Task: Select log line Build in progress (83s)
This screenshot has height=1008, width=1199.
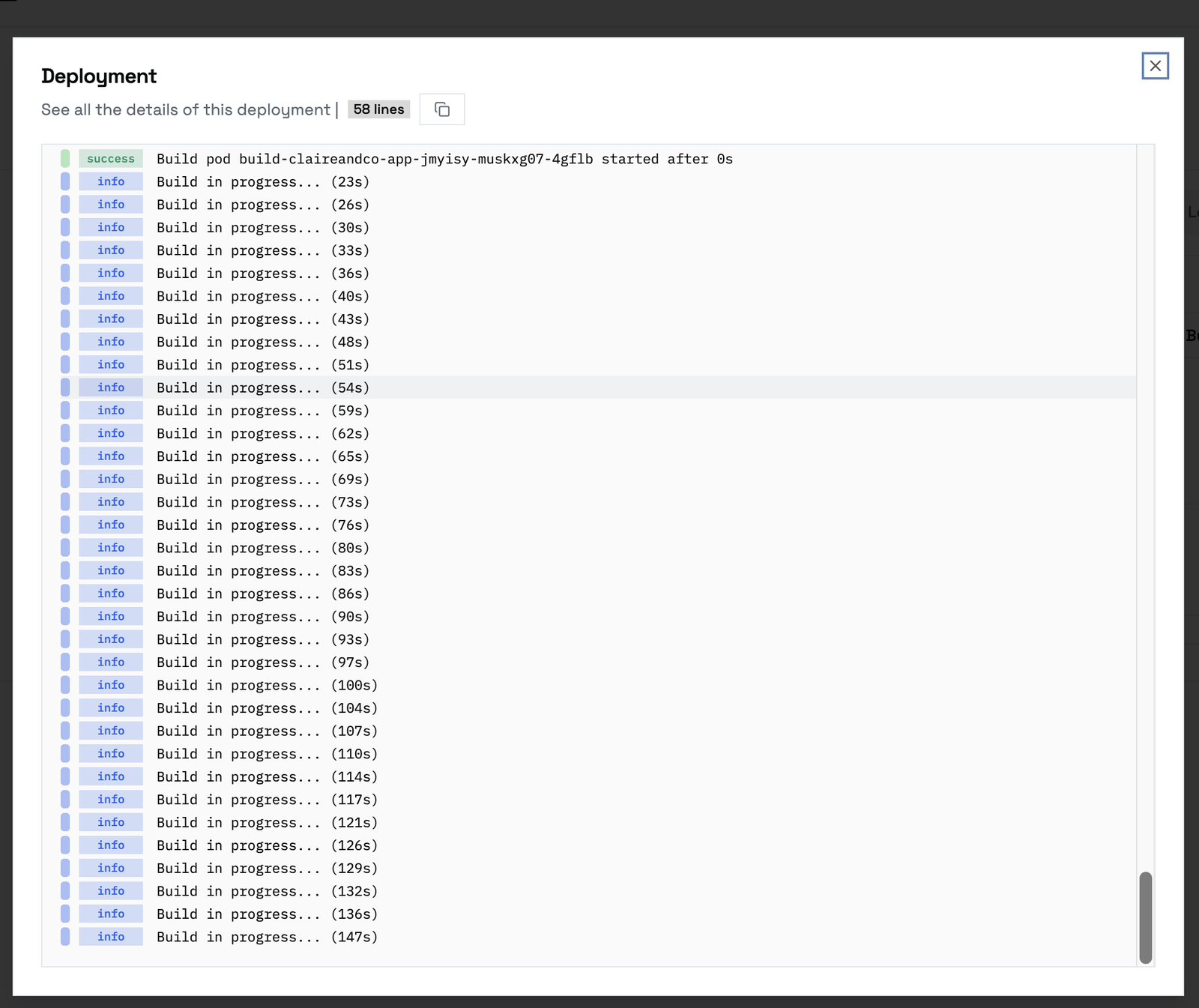Action: pos(589,570)
